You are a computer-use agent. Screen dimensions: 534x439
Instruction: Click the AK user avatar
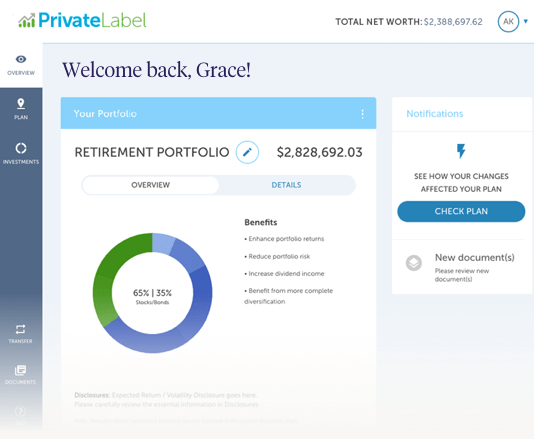(x=508, y=21)
